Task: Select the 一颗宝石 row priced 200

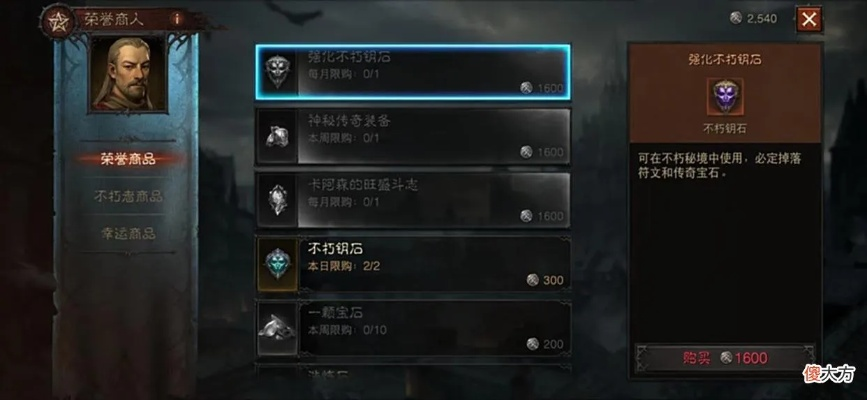Action: [413, 328]
